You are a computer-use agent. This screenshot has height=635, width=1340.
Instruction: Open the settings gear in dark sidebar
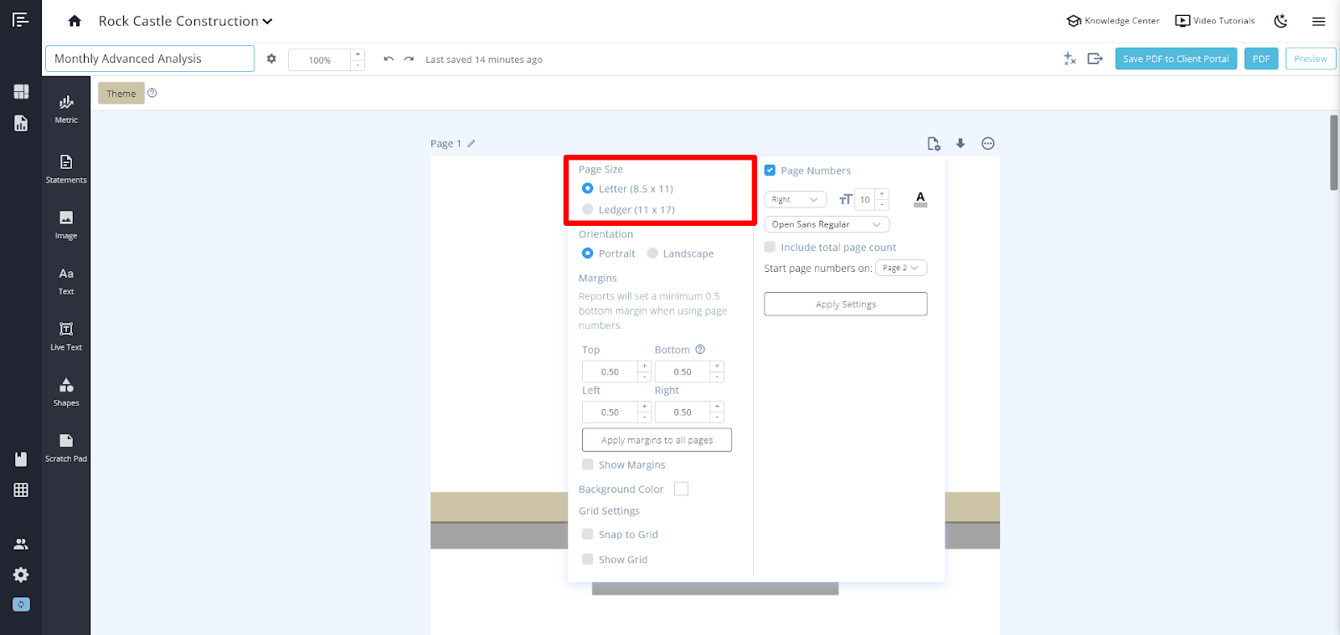(x=21, y=575)
